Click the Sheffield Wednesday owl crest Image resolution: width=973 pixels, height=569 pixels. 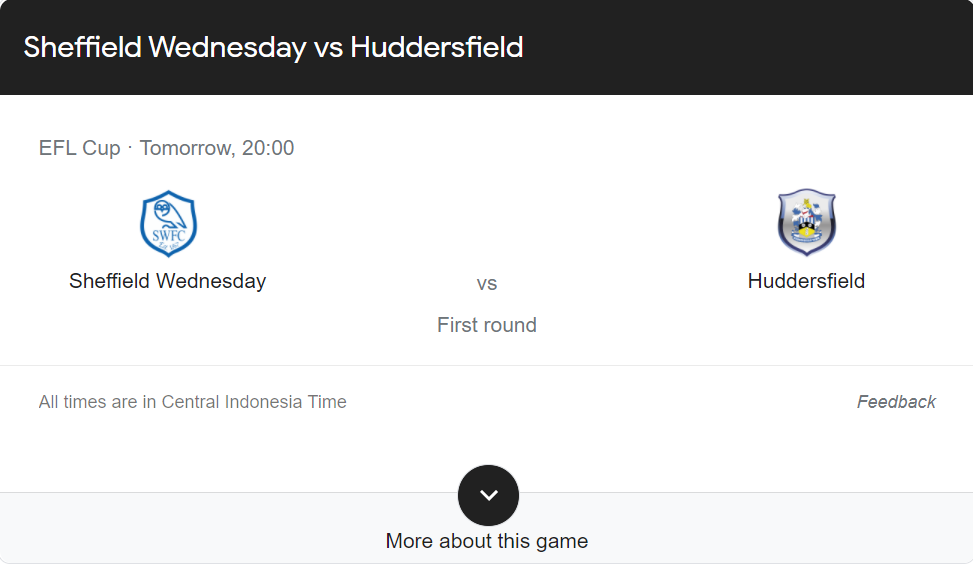coord(168,223)
